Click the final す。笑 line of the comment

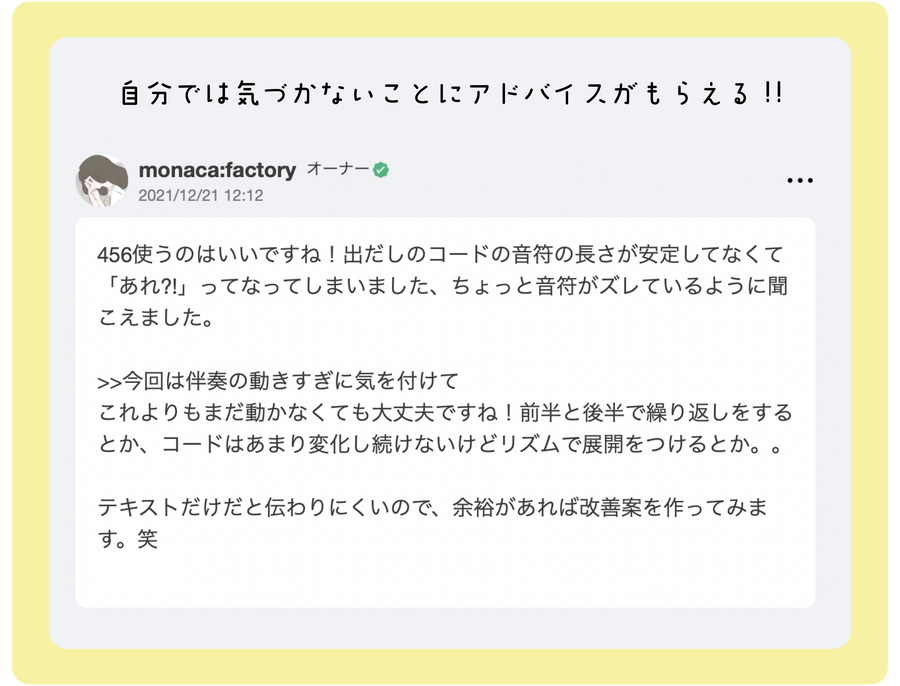(x=127, y=539)
